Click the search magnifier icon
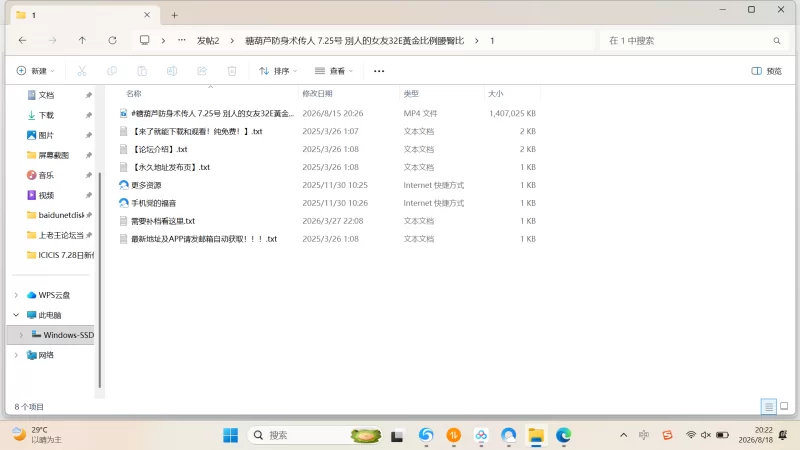800x450 pixels. (777, 41)
